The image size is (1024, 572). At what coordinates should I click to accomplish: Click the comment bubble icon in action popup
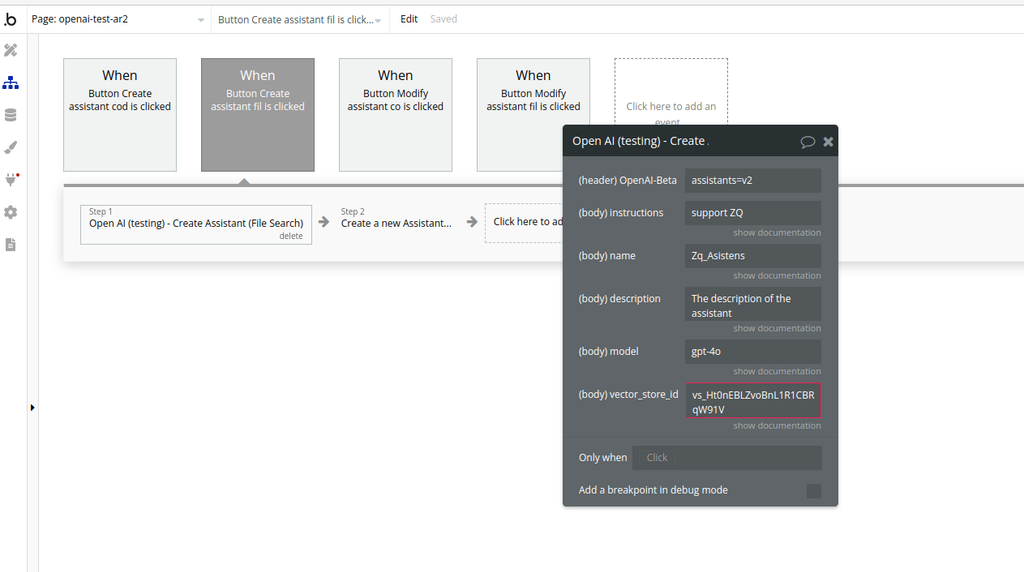(x=807, y=142)
